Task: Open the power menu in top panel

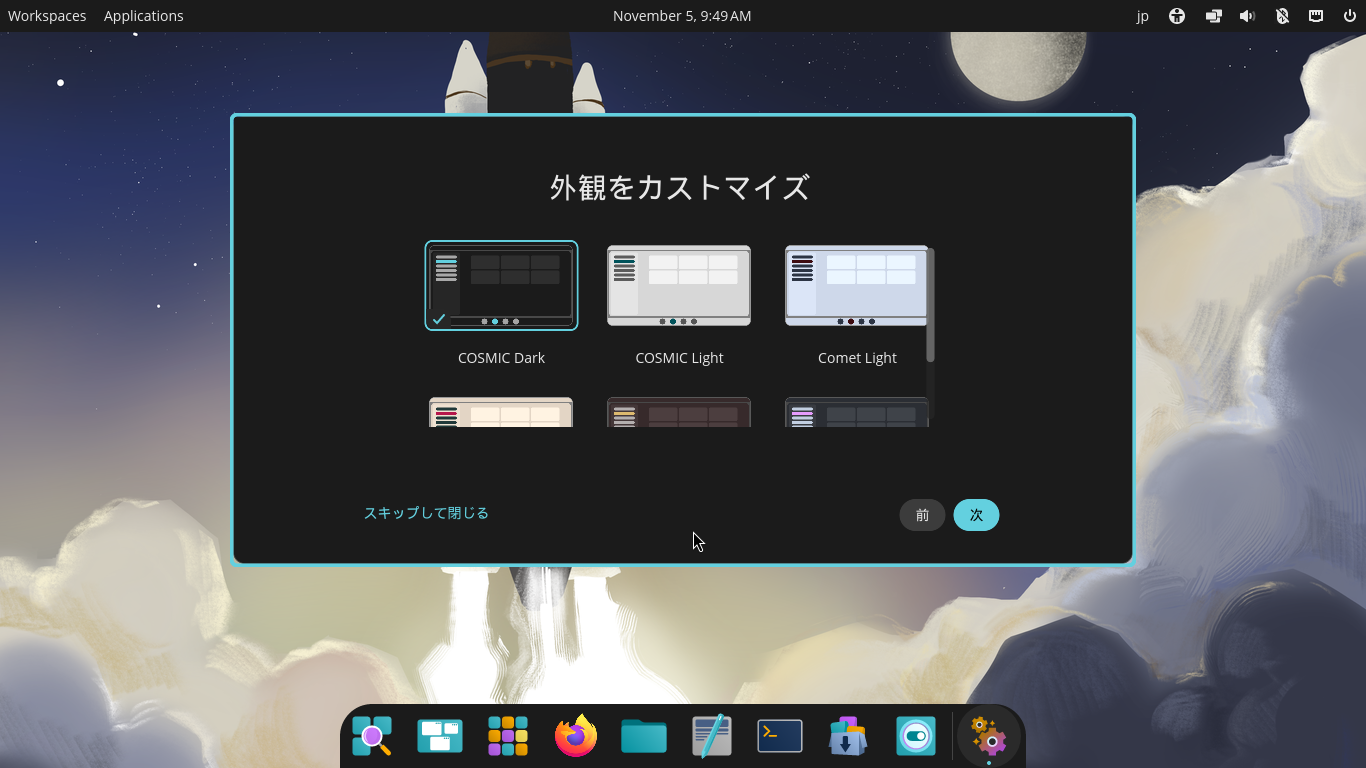Action: click(1350, 16)
